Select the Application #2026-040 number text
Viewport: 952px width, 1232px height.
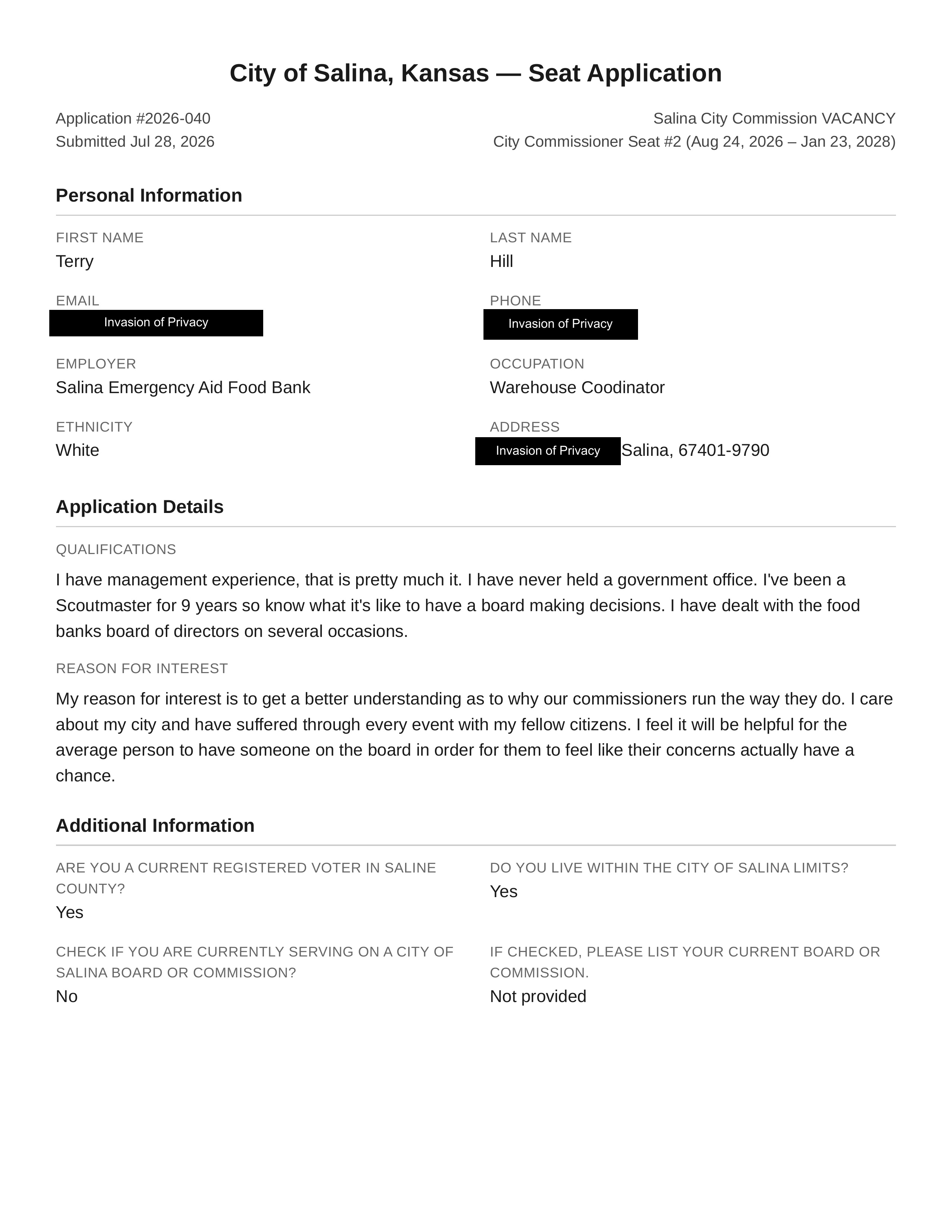point(133,118)
